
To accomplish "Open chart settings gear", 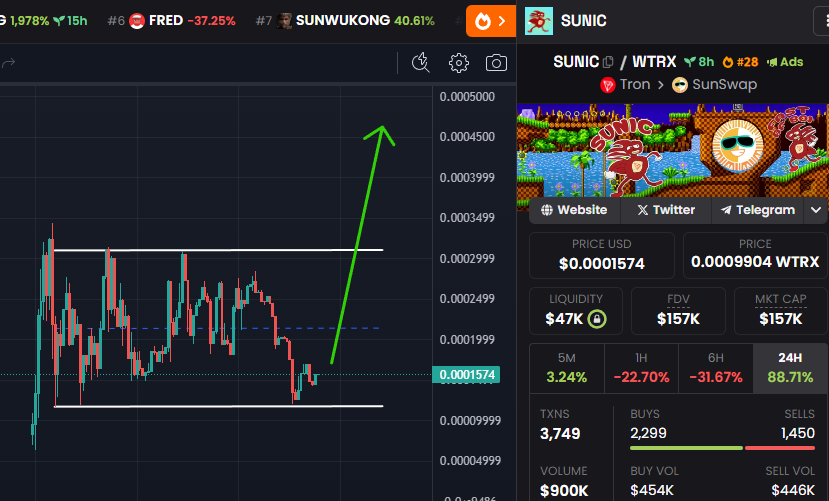I will pyautogui.click(x=458, y=63).
